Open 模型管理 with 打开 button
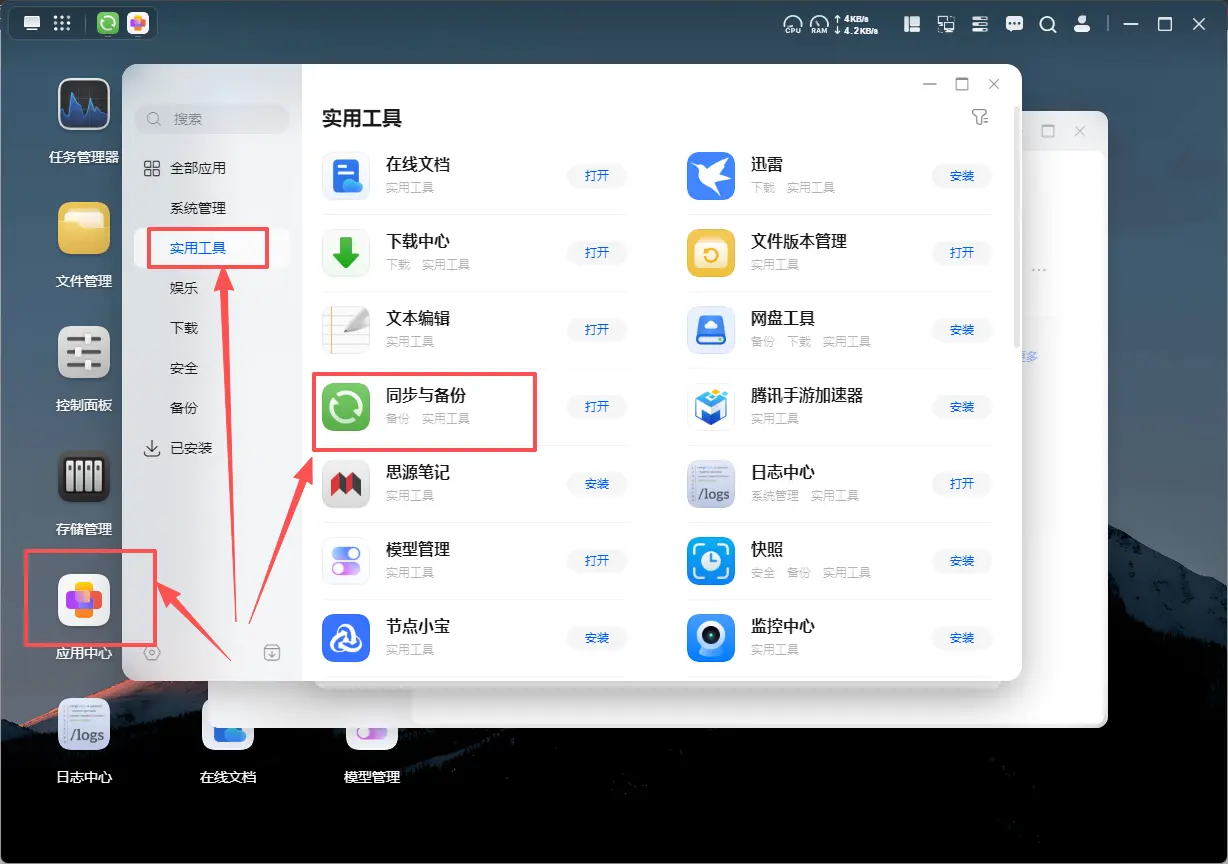This screenshot has height=864, width=1228. coord(597,561)
